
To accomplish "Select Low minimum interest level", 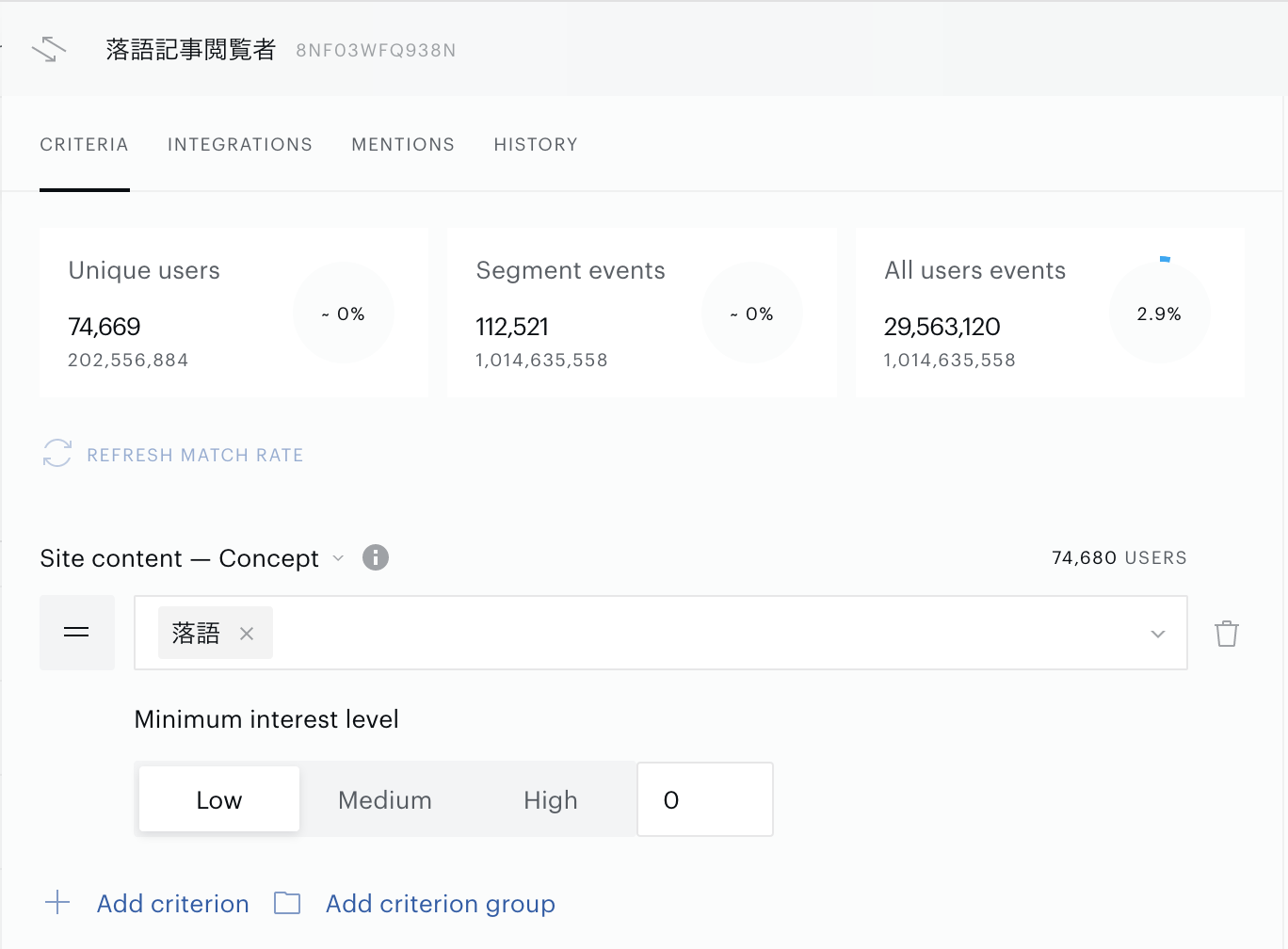I will [x=219, y=799].
